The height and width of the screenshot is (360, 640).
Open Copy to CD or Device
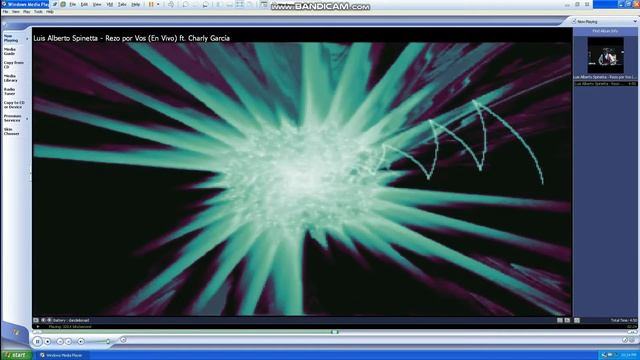(14, 104)
